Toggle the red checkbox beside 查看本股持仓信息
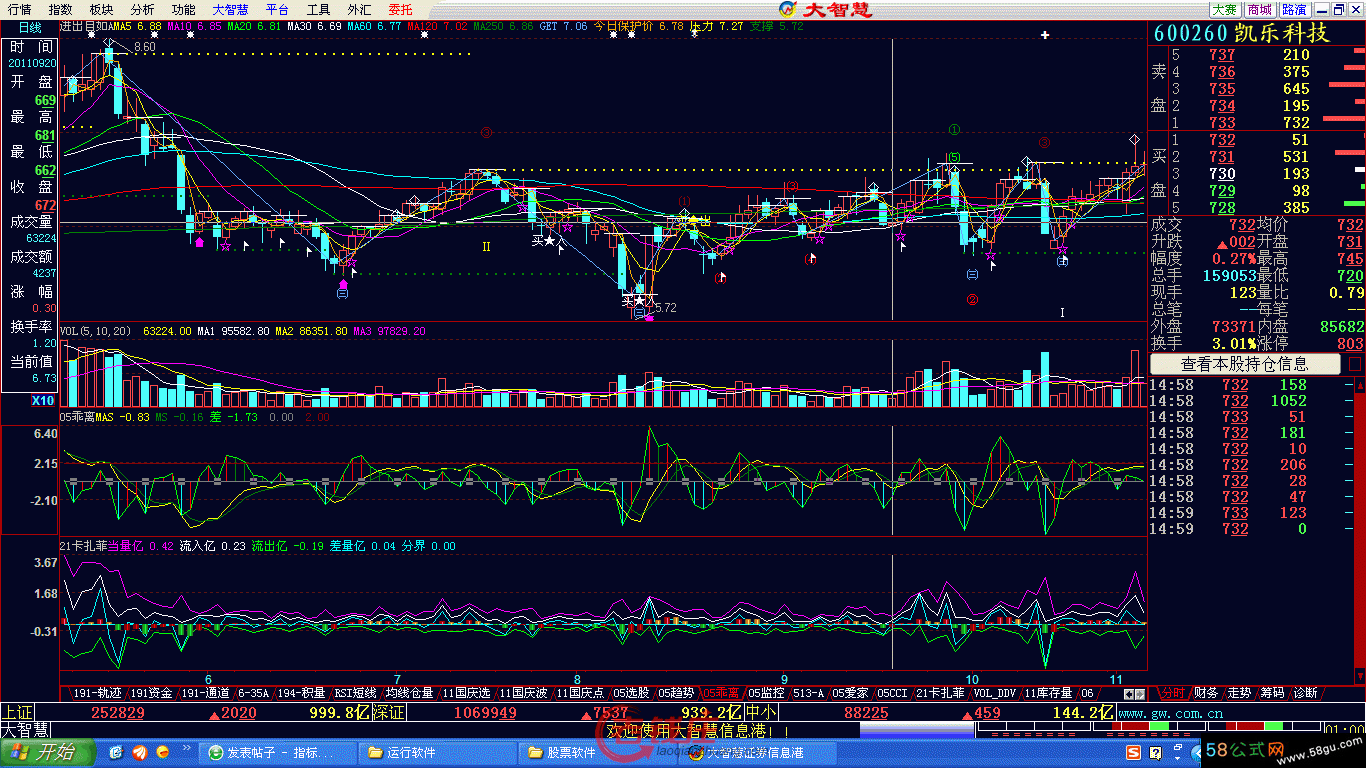1366x768 pixels. [x=1355, y=364]
